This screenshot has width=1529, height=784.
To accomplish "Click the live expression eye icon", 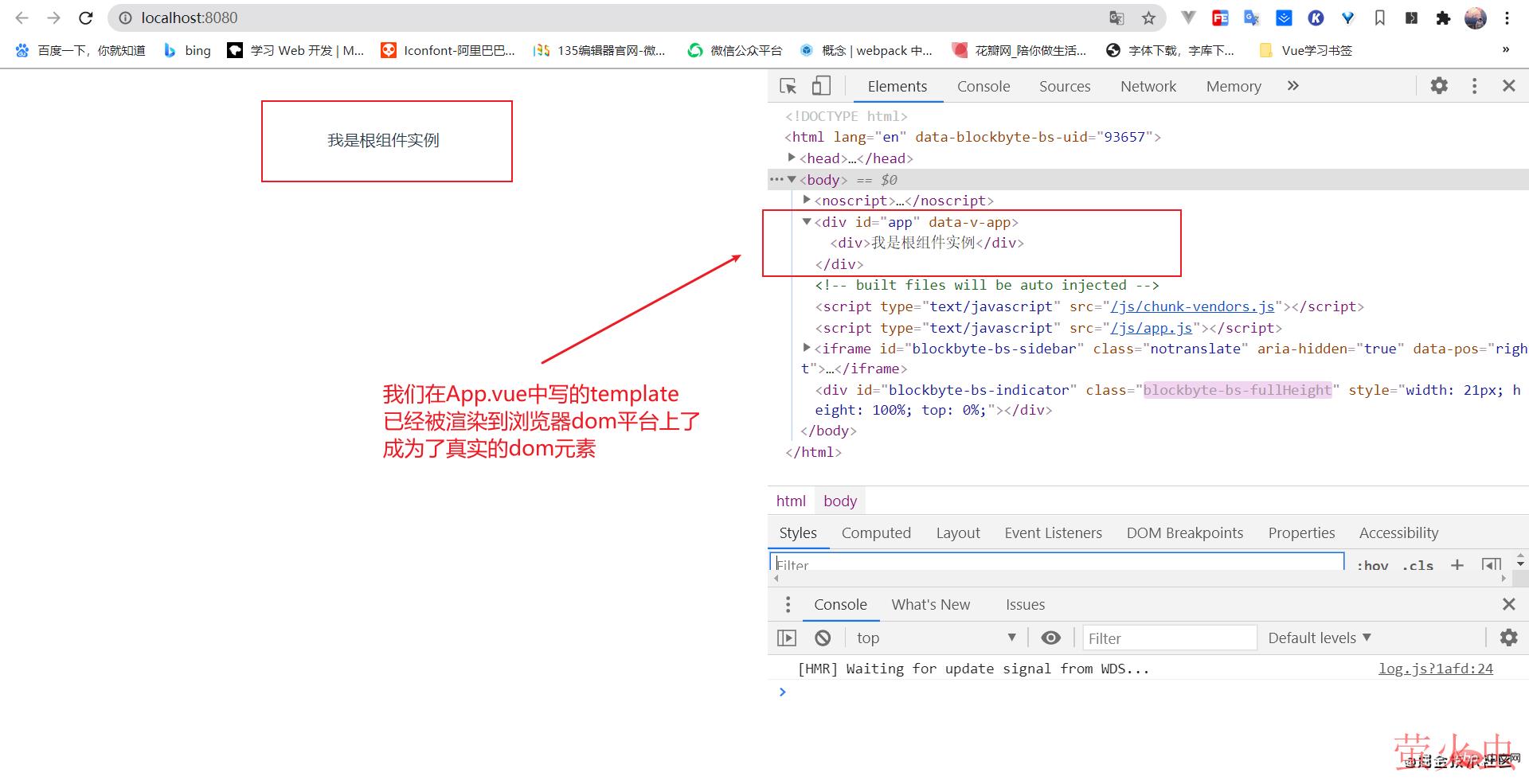I will (x=1050, y=638).
